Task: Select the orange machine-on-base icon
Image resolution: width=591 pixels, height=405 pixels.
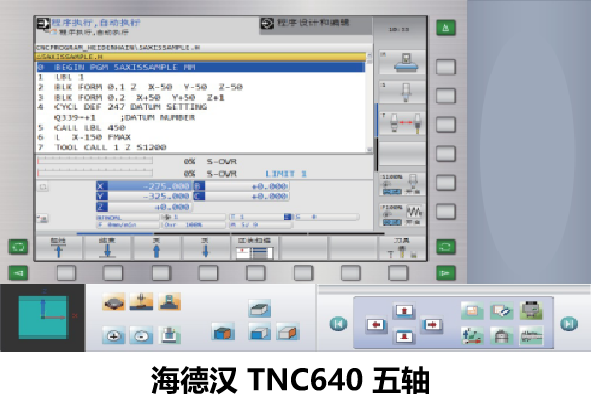Action: (x=169, y=302)
